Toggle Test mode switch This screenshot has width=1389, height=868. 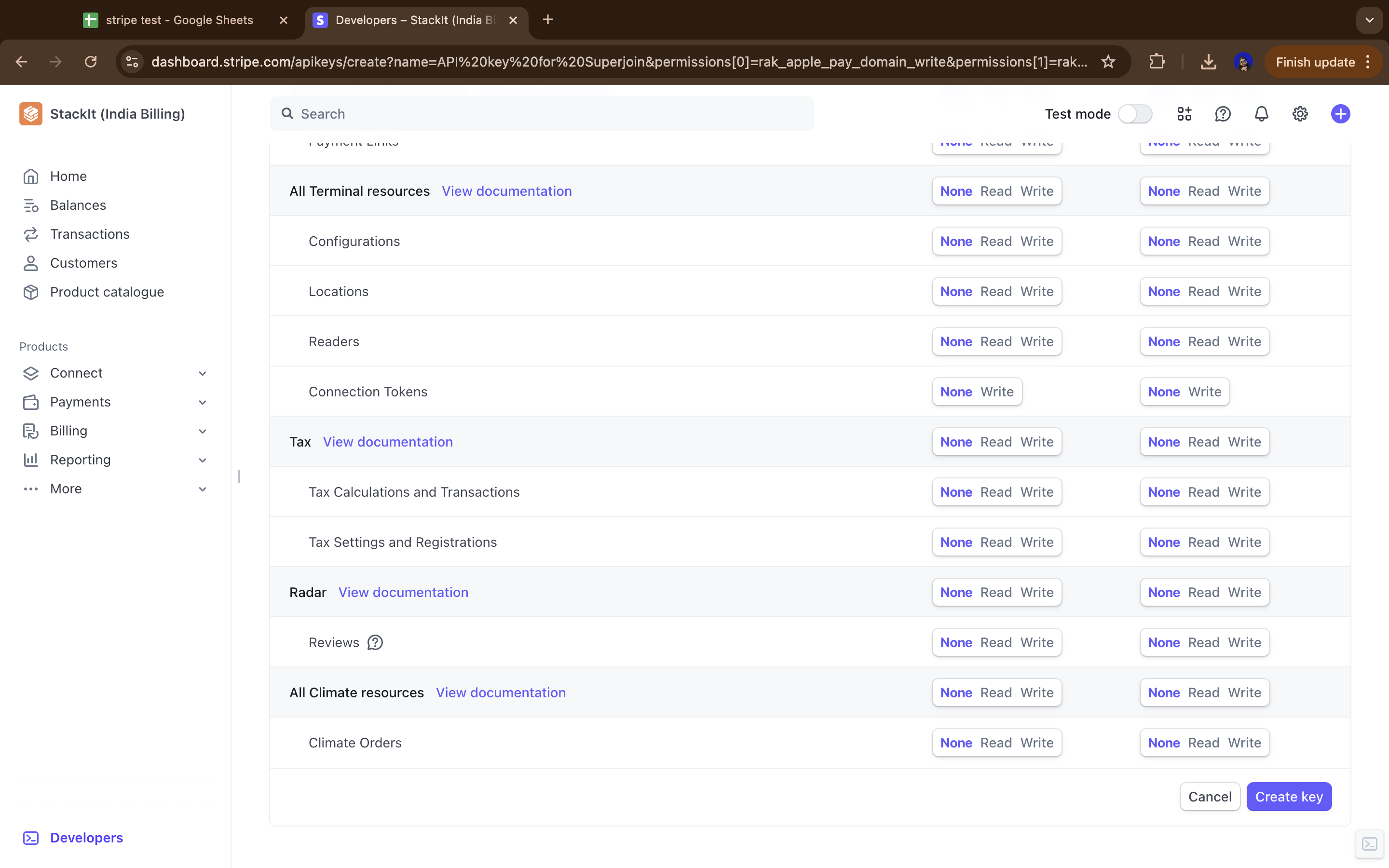coord(1135,114)
